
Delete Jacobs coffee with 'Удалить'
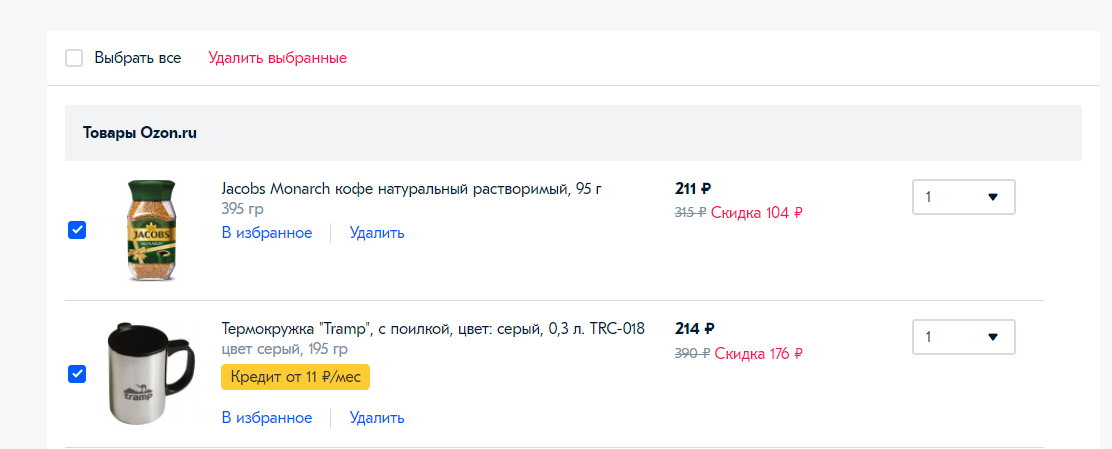[377, 233]
